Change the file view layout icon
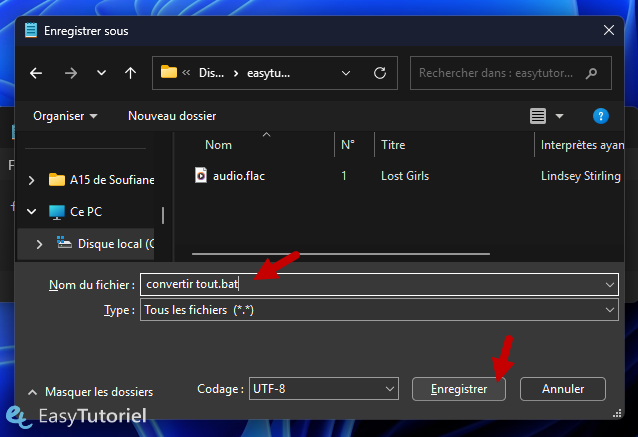 pyautogui.click(x=538, y=116)
